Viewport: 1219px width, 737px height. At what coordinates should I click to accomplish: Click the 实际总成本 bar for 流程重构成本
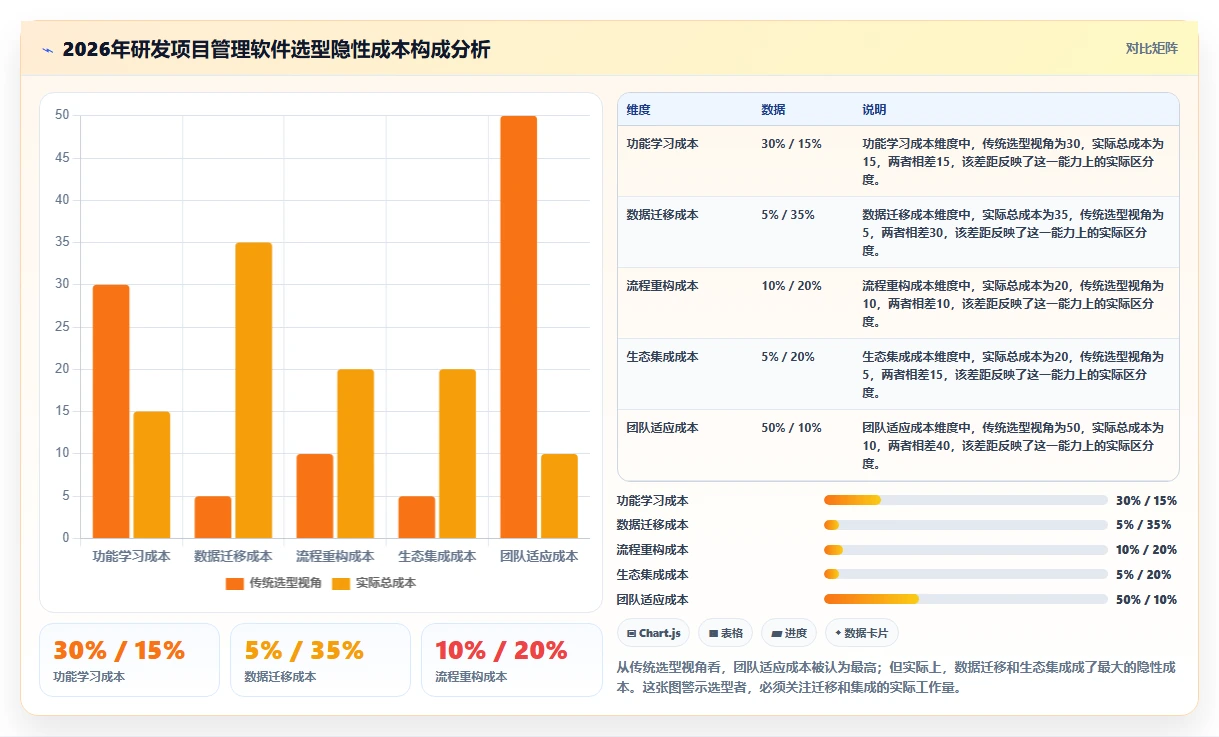click(x=356, y=454)
